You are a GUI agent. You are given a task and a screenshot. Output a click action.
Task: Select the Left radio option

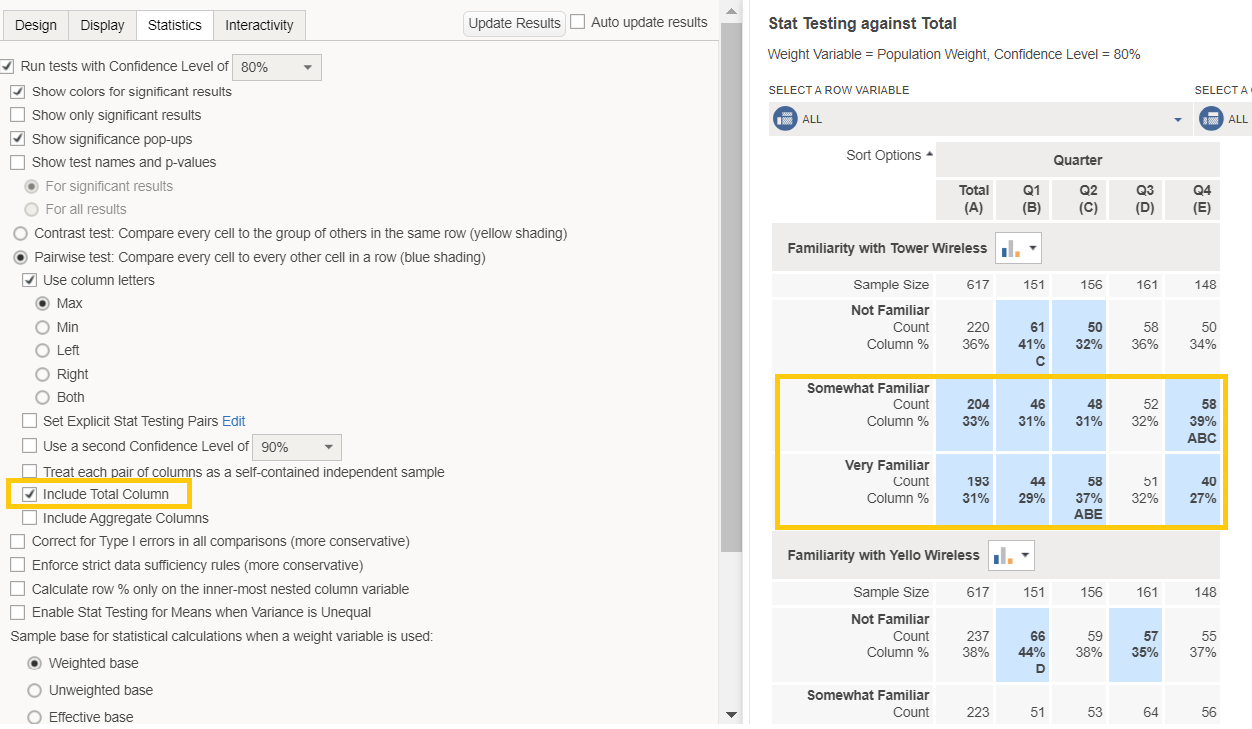coord(42,350)
